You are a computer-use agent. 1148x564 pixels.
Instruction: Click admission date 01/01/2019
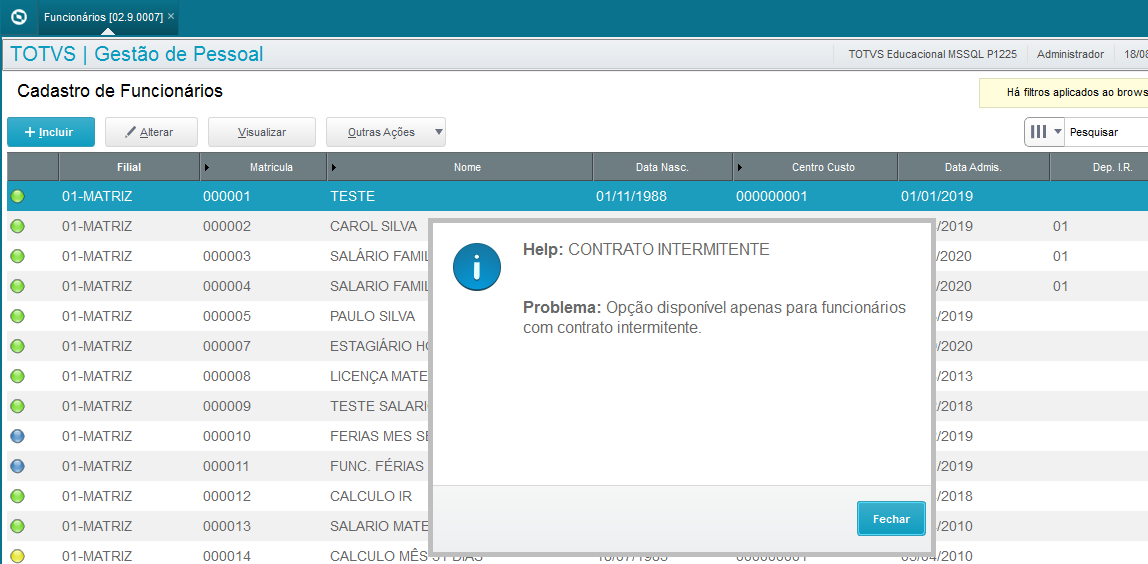936,196
